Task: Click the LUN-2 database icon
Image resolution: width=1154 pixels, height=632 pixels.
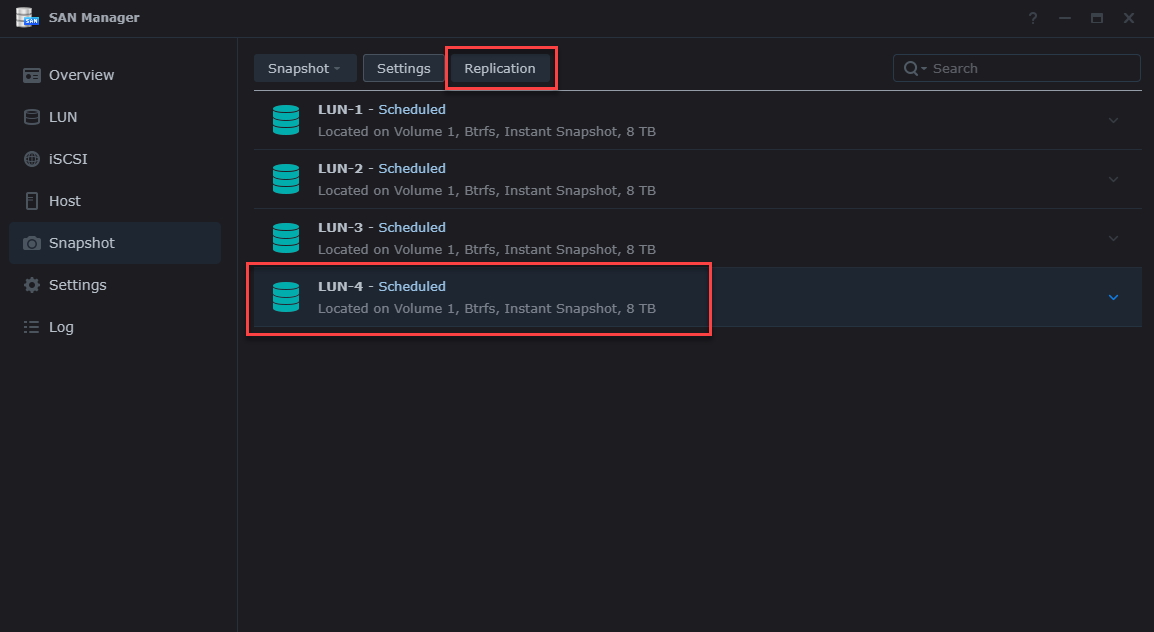Action: 286,179
